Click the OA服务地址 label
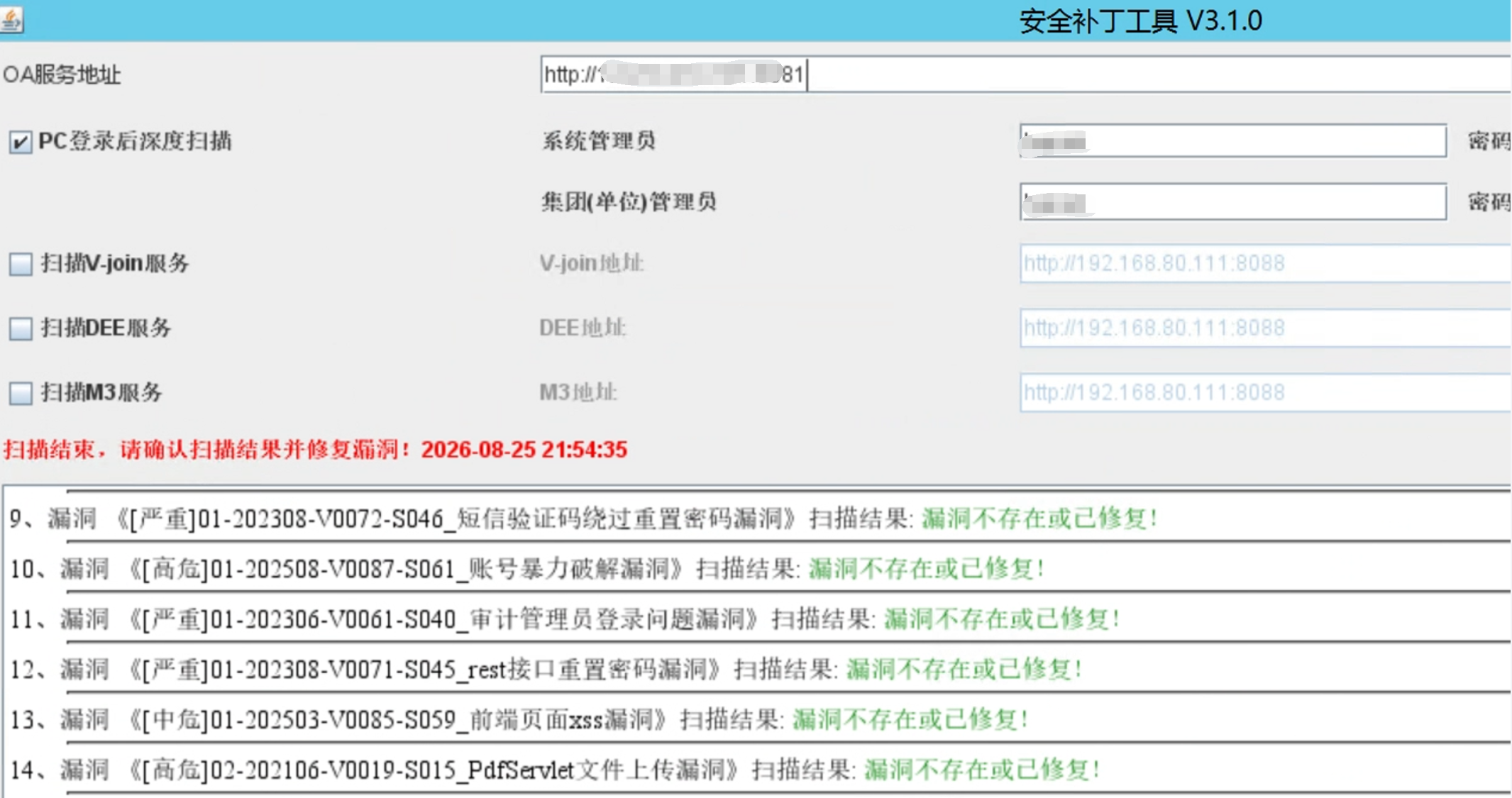Image resolution: width=1512 pixels, height=798 pixels. tap(62, 74)
